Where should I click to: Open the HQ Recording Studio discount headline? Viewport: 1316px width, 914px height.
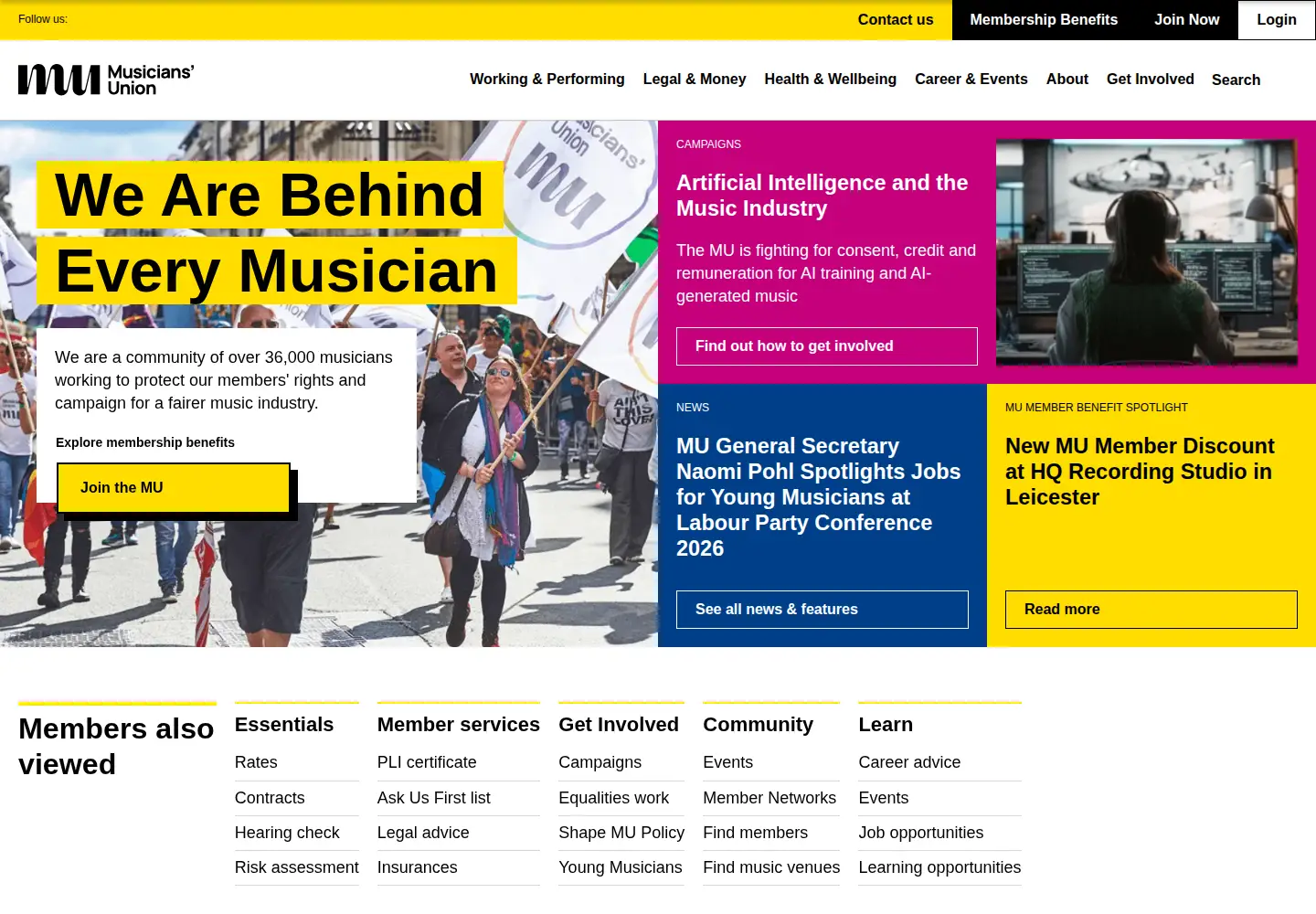click(1140, 472)
